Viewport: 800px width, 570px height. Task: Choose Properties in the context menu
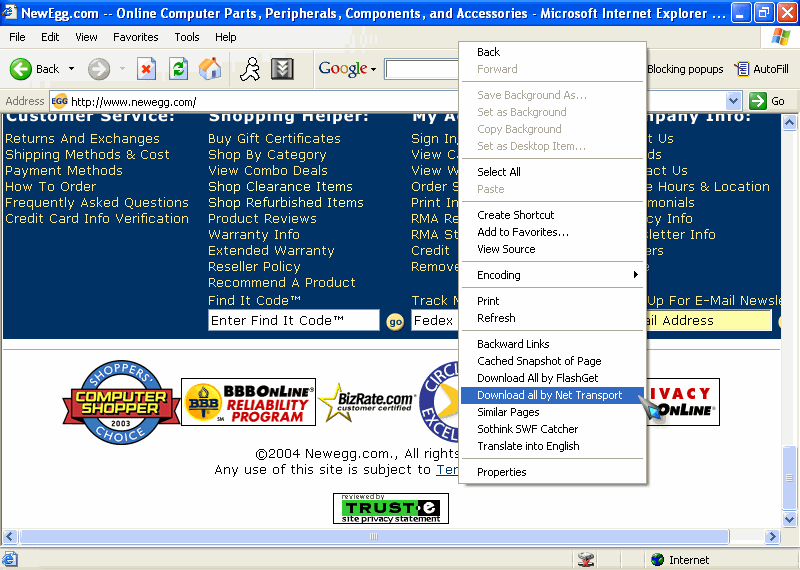[554, 472]
